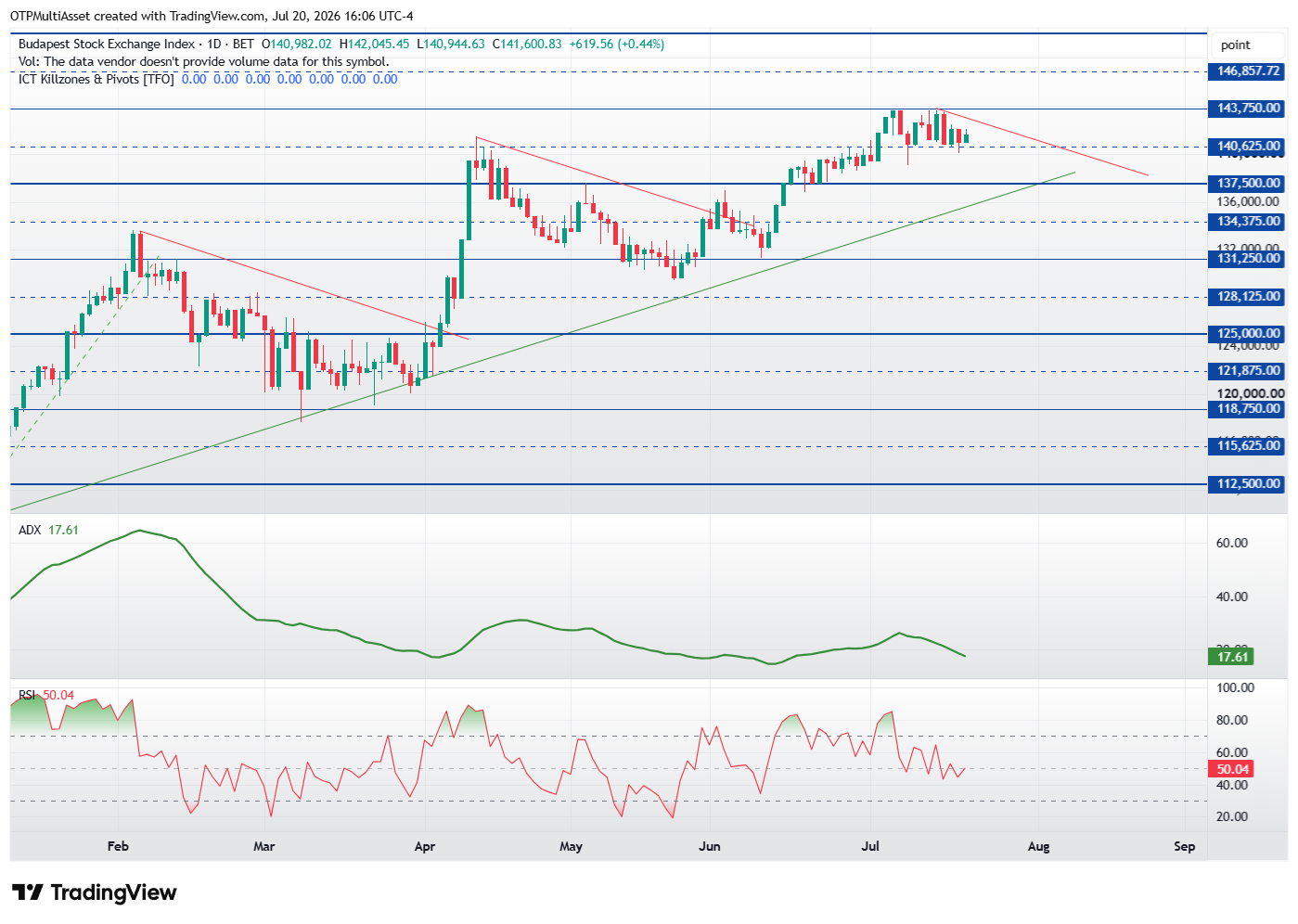This screenshot has width=1298, height=924.
Task: Click the ADX reading 17.61 beside its label
Action: (63, 530)
